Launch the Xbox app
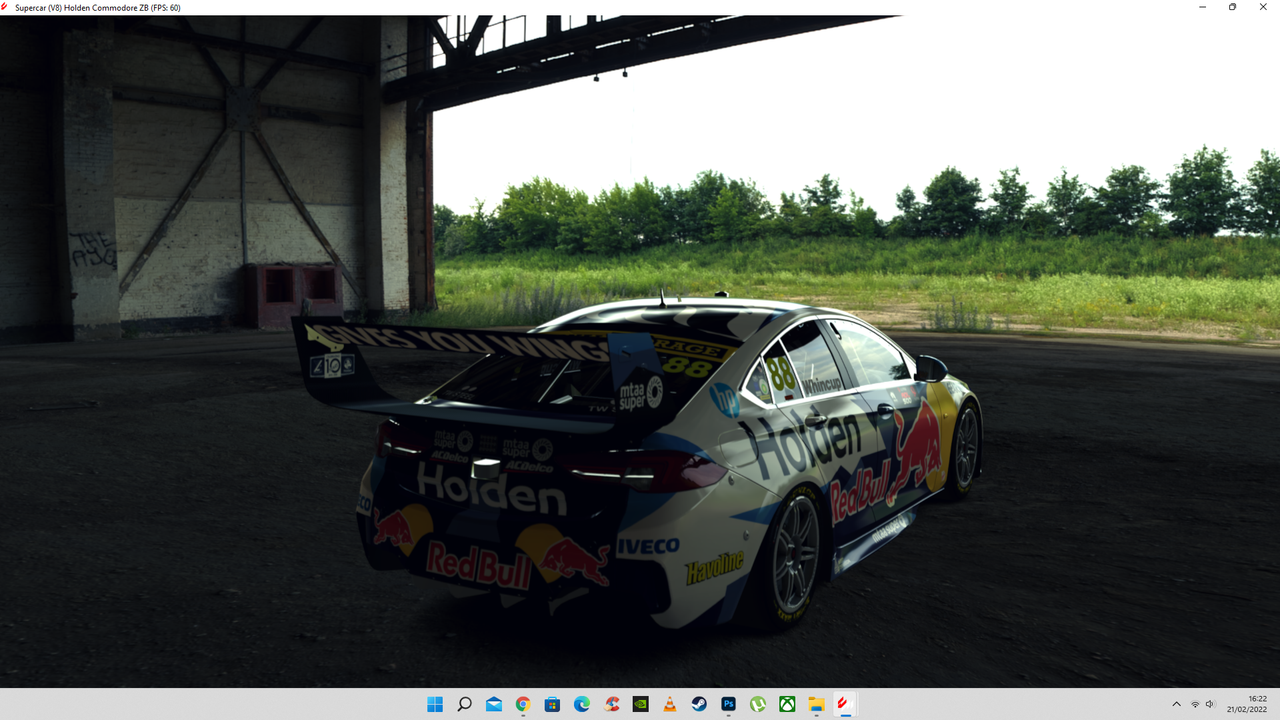This screenshot has height=720, width=1280. [x=787, y=704]
